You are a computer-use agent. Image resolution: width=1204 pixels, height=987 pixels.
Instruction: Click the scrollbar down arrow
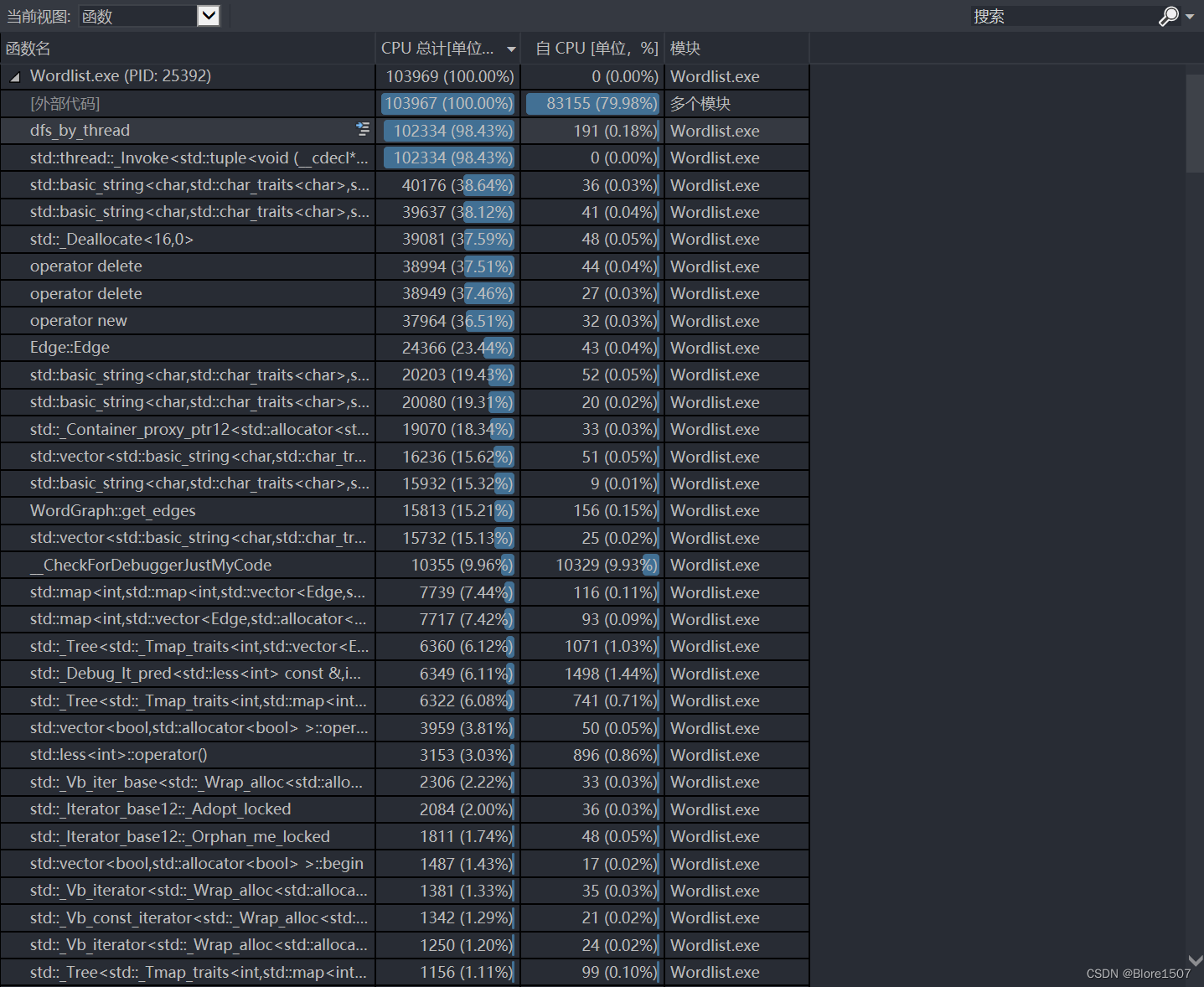pos(1196,960)
